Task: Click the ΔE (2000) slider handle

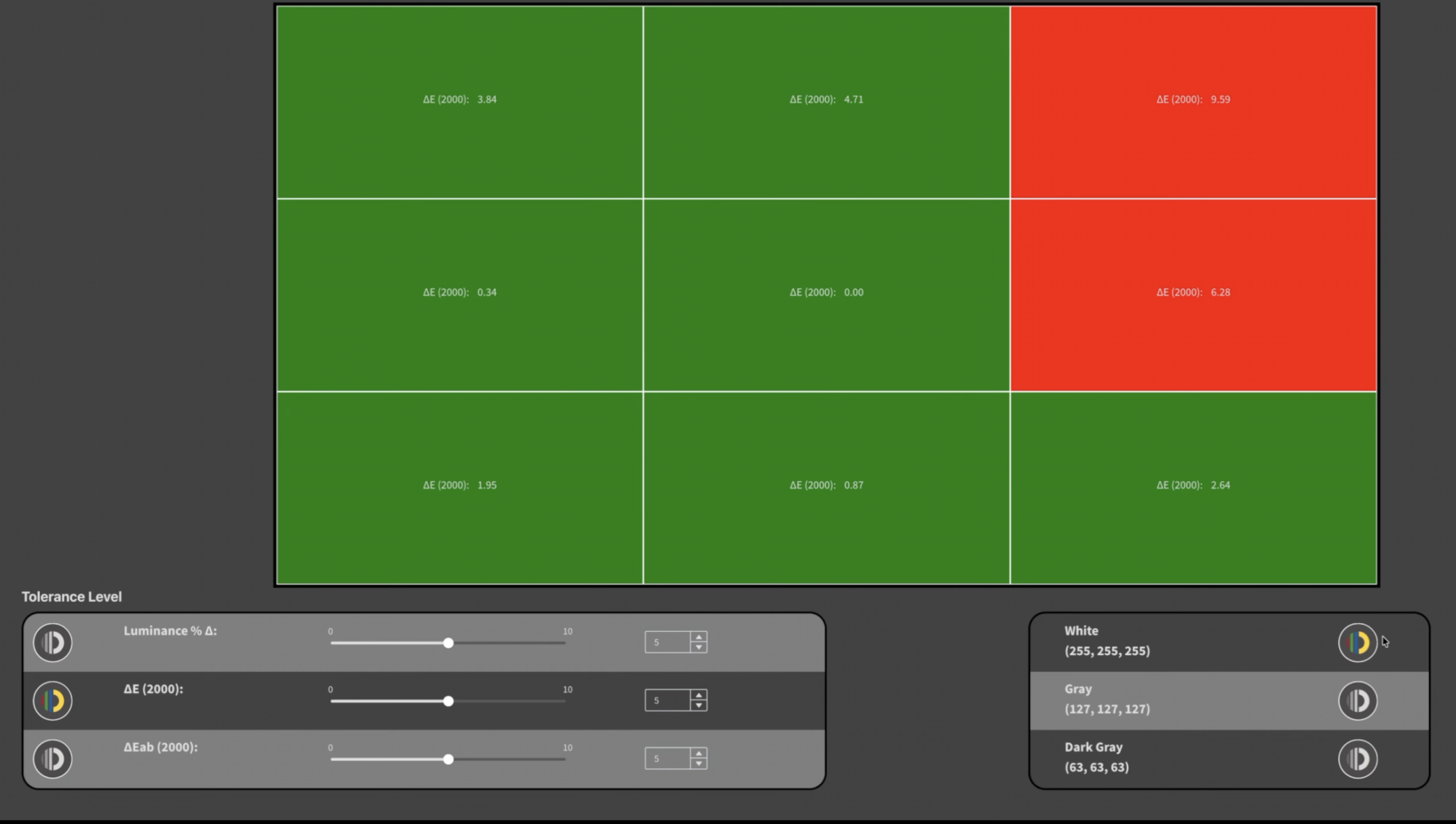Action: click(448, 701)
